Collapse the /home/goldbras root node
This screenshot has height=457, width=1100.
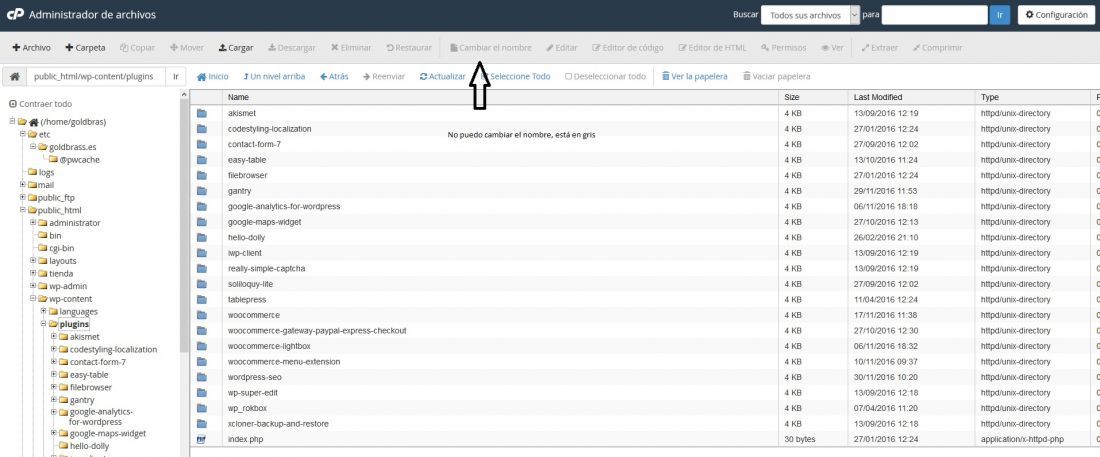[12, 121]
